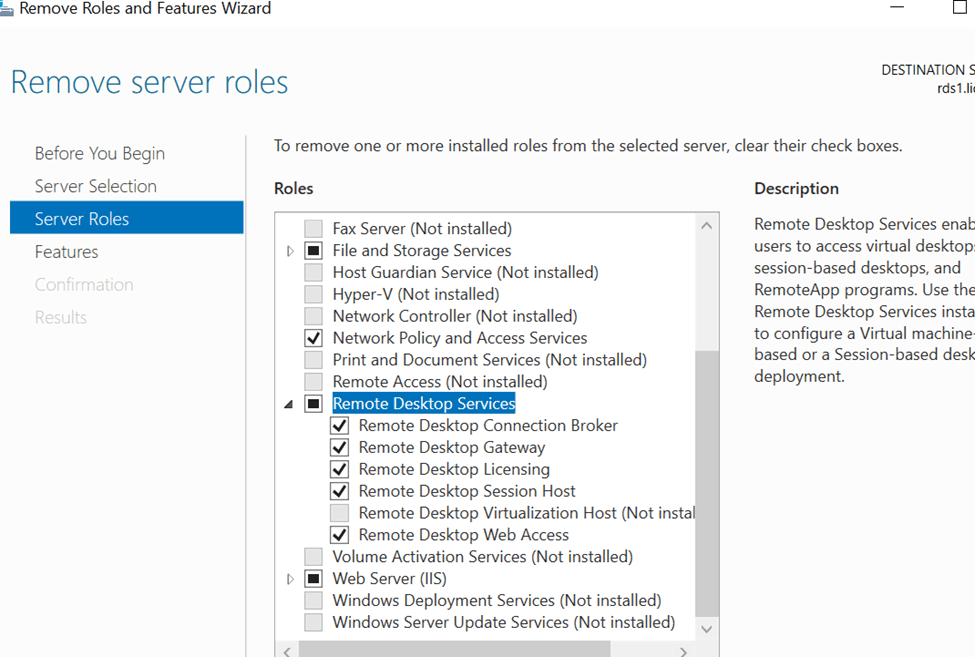Open the Server Roles step
Viewport: 975px width, 657px height.
tap(127, 218)
